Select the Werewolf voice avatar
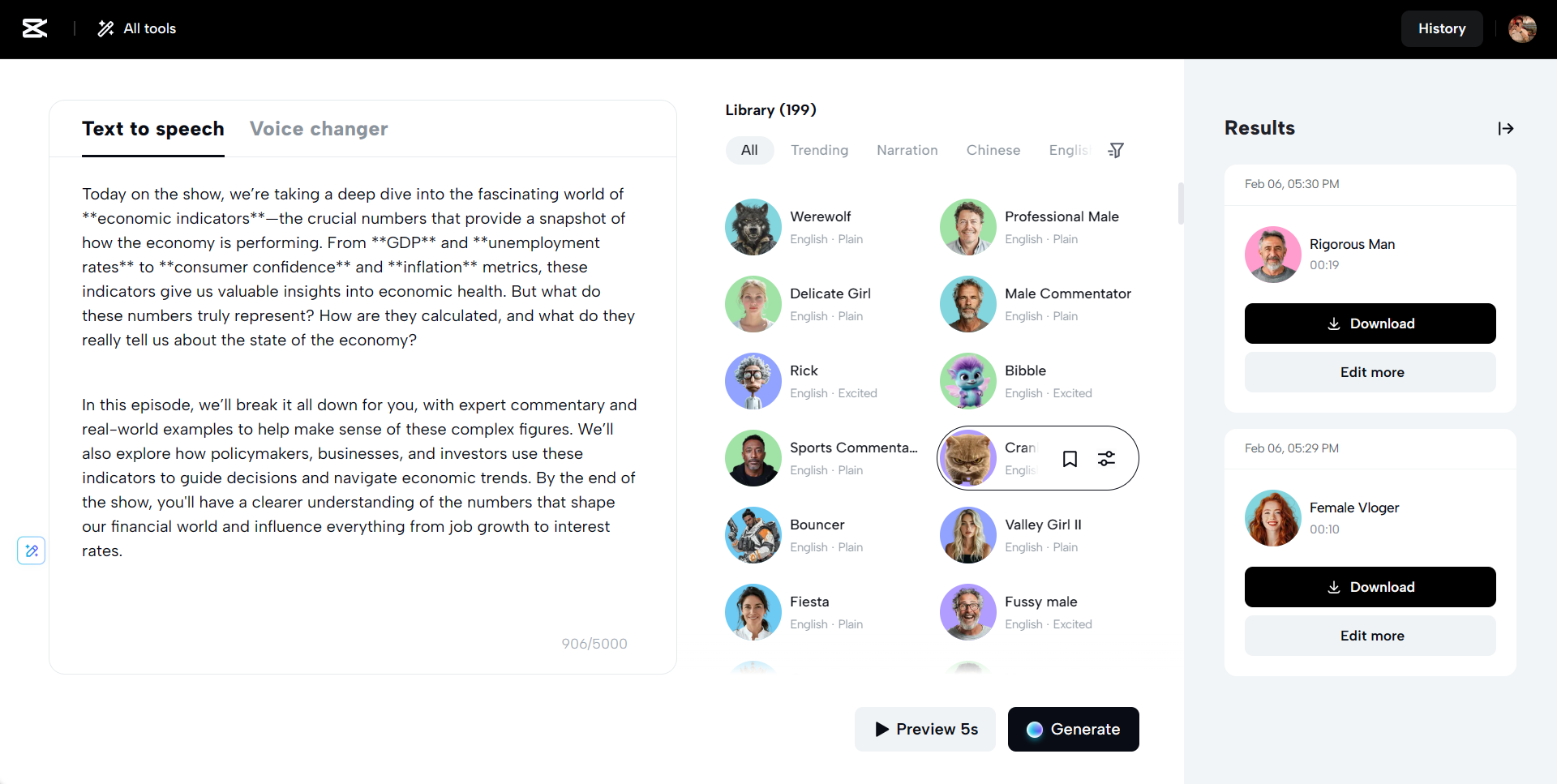This screenshot has height=784, width=1557. (x=753, y=227)
